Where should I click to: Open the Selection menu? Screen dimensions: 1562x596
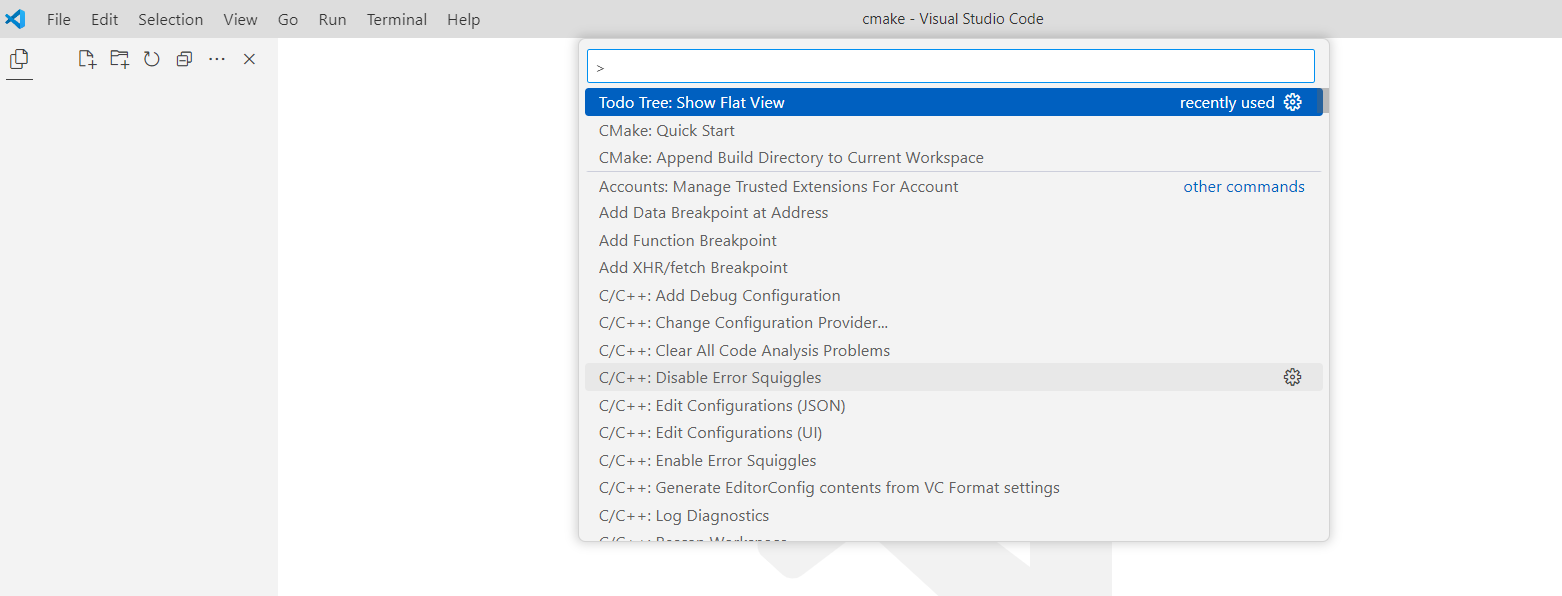tap(170, 19)
